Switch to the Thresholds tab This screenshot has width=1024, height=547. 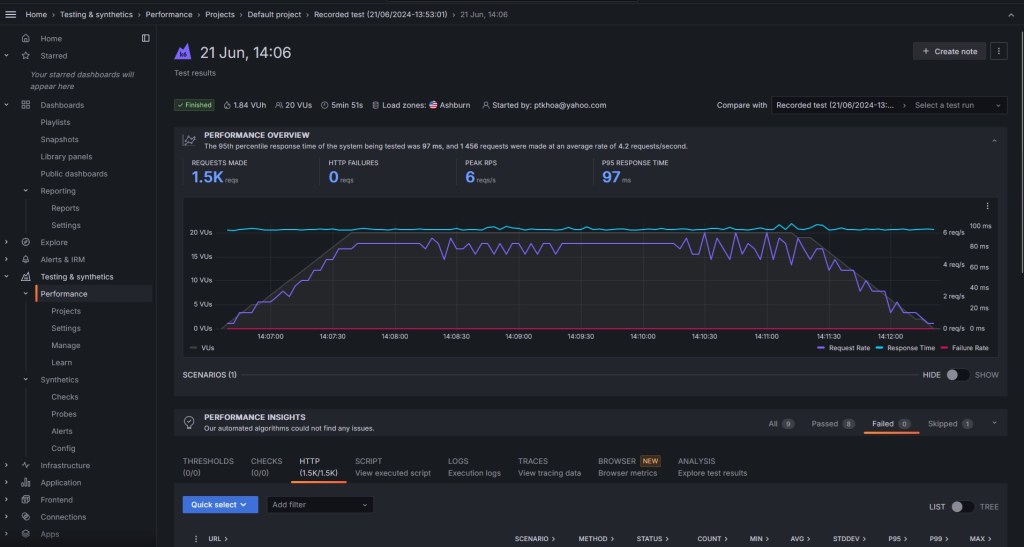[208, 466]
